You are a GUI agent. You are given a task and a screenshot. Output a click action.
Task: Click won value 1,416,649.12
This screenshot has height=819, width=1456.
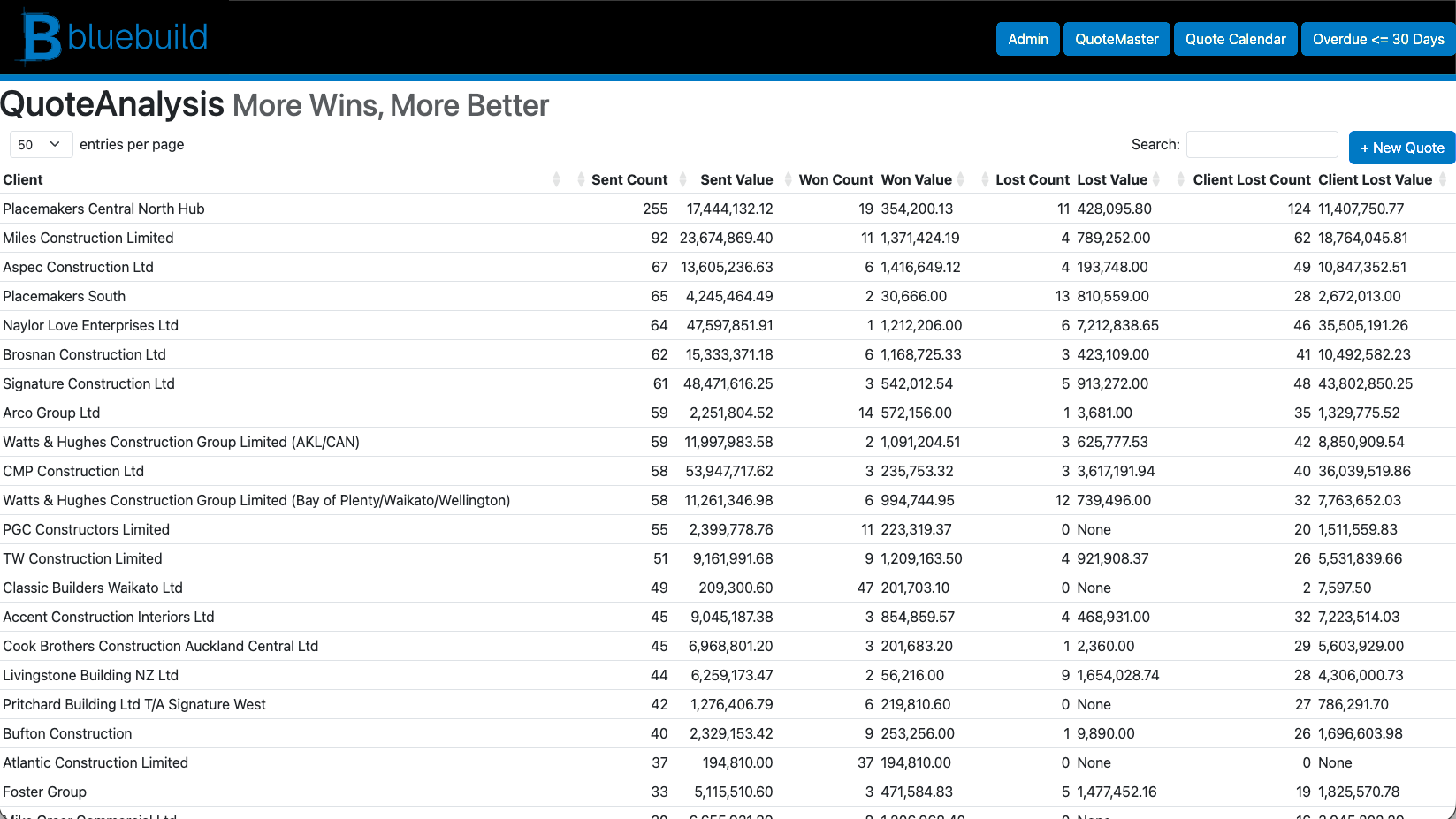point(920,267)
